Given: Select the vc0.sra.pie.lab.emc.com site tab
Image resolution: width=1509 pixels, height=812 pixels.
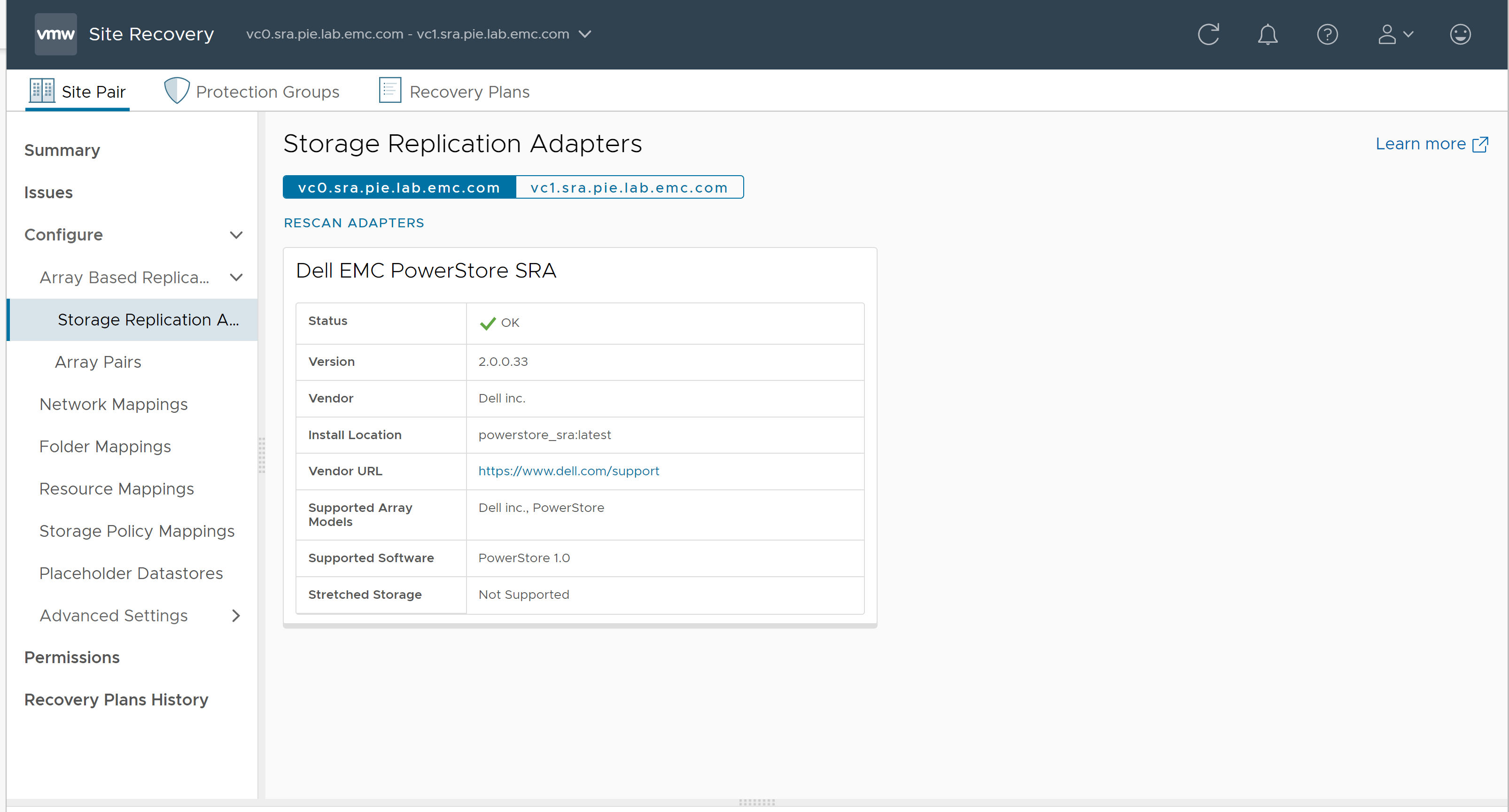Looking at the screenshot, I should 398,187.
